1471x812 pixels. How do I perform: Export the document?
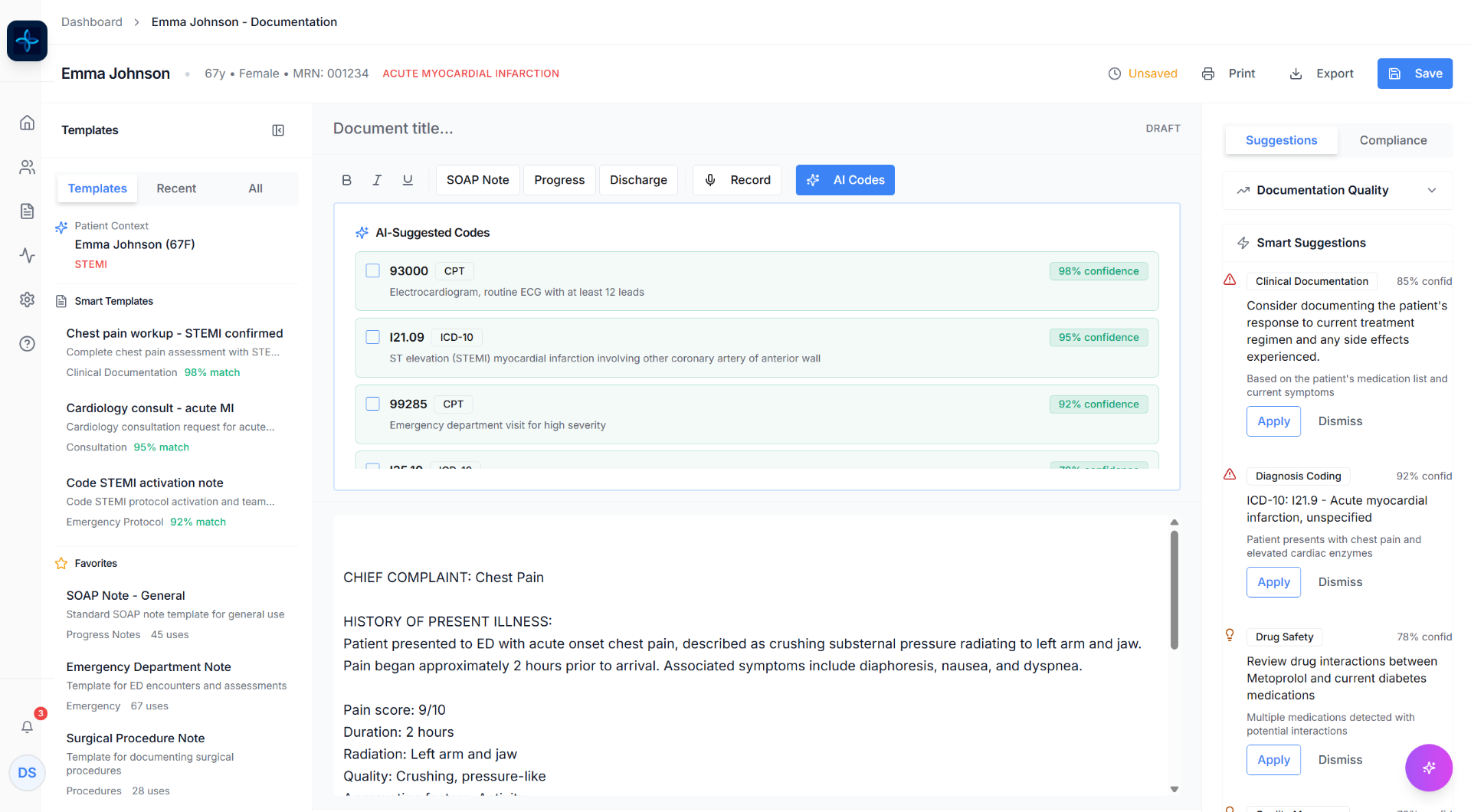(x=1322, y=74)
